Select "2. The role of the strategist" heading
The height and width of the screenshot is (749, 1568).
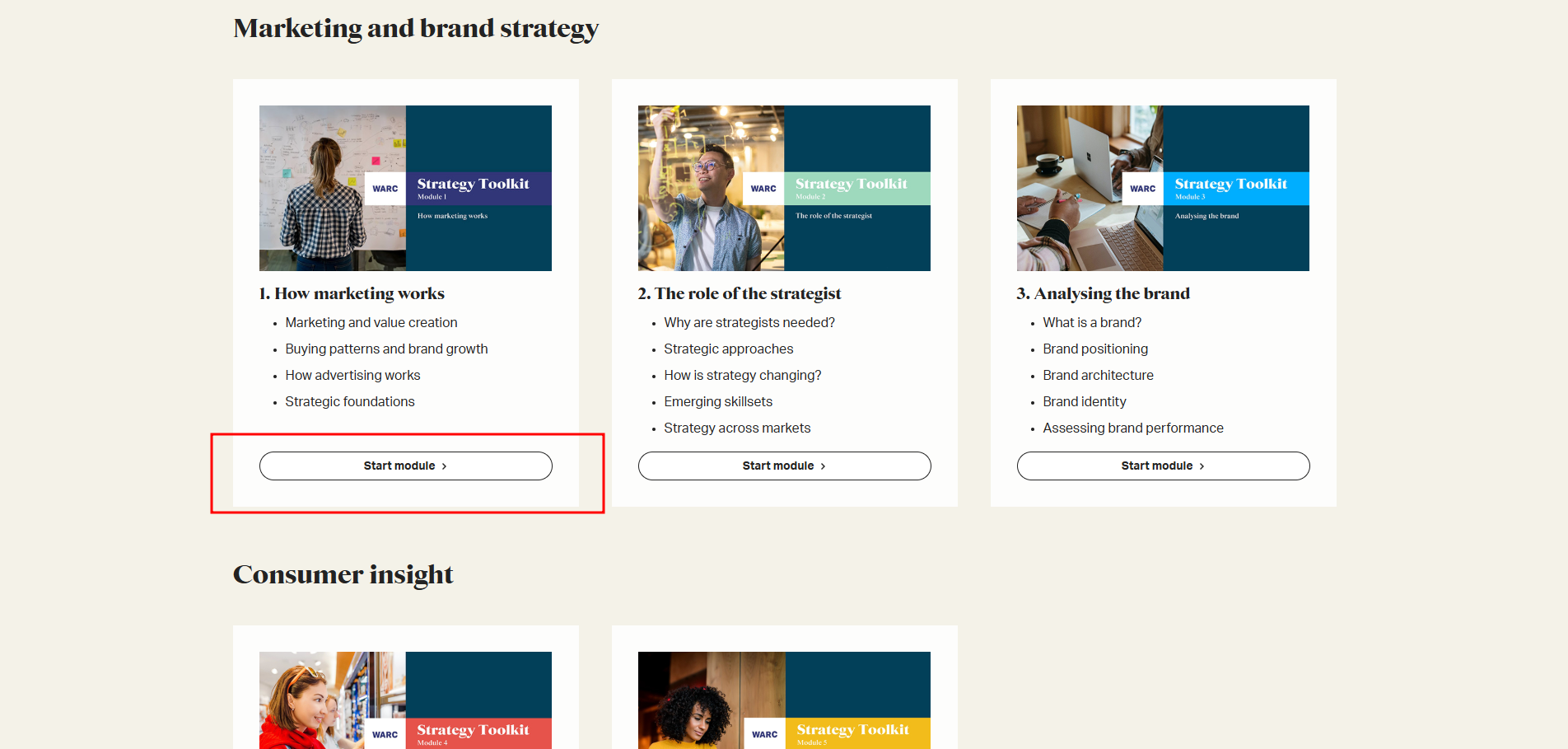point(740,293)
